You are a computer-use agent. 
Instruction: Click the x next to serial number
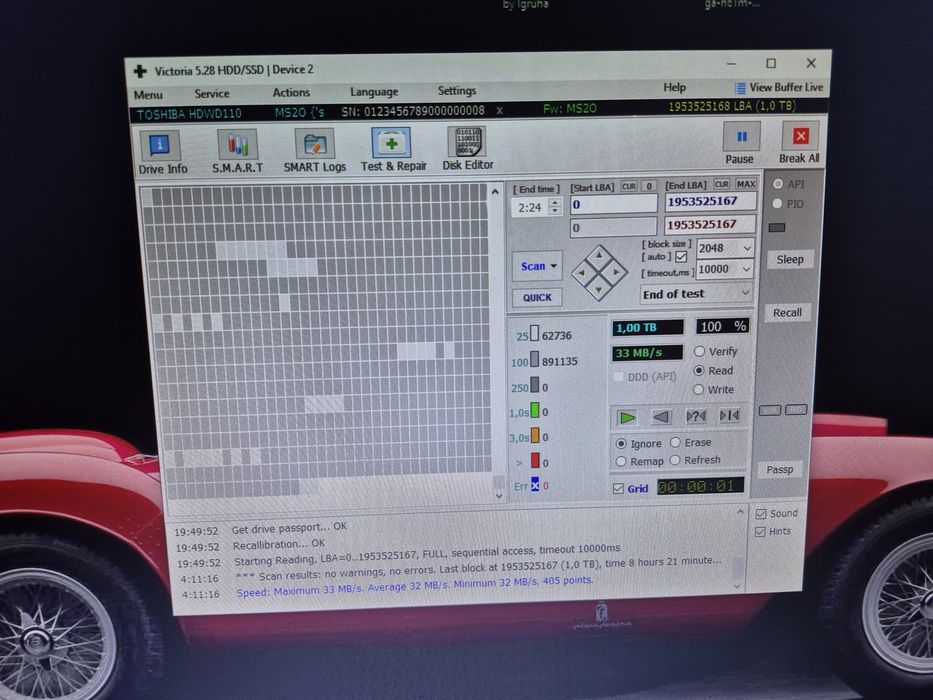499,111
